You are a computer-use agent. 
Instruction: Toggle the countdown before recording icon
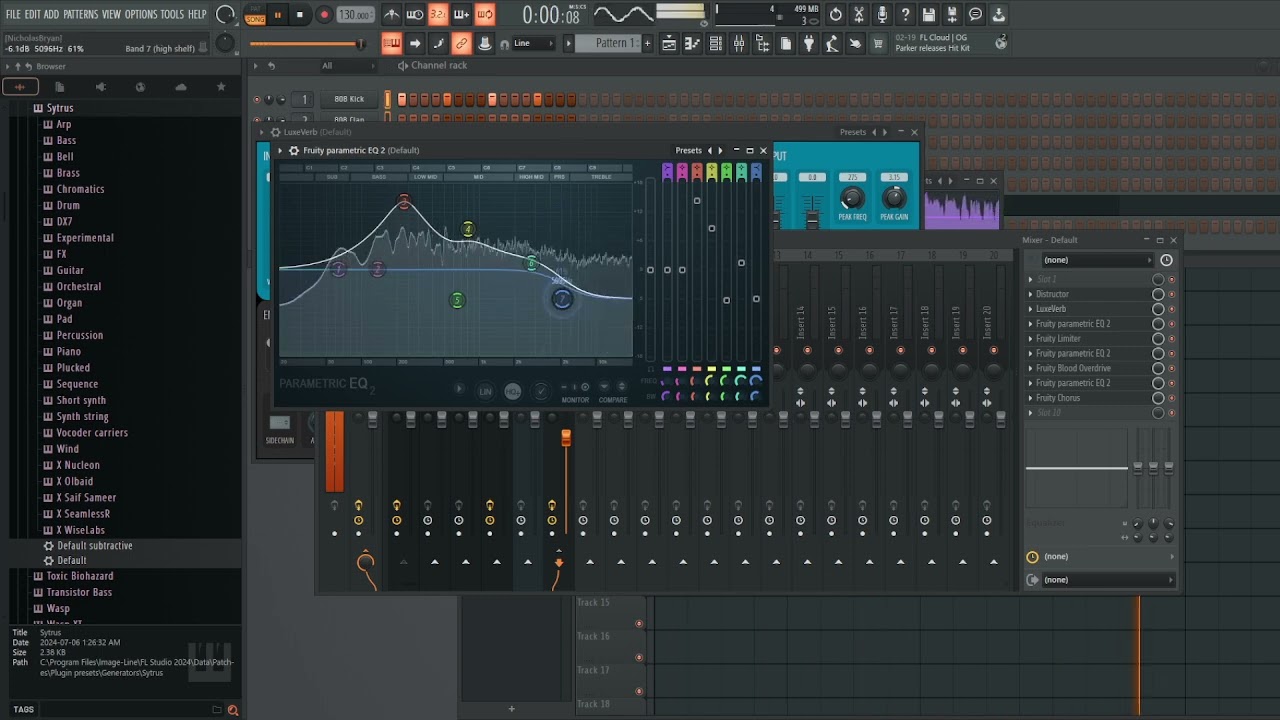pyautogui.click(x=438, y=15)
